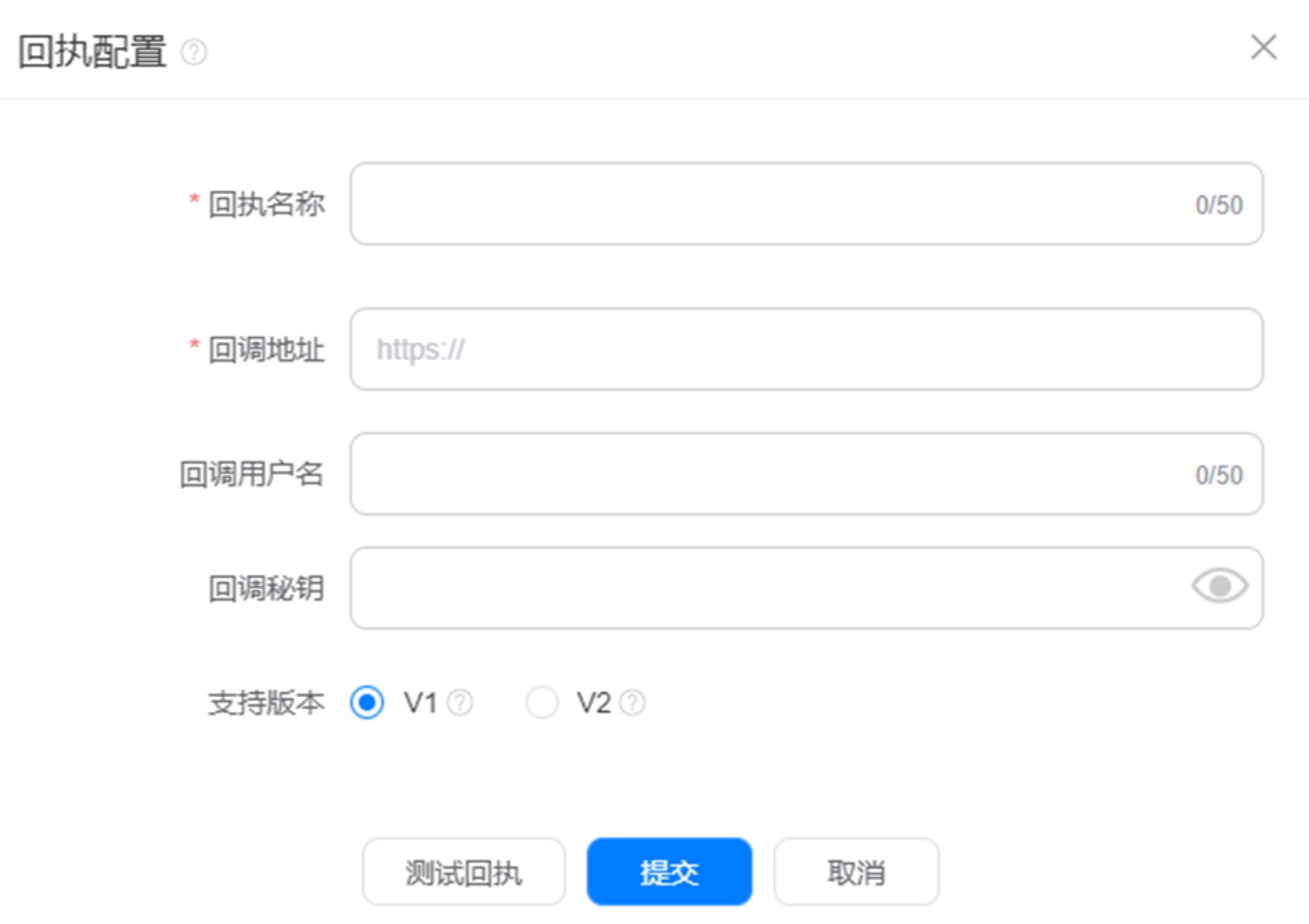Focus the 回调用户名 input box

point(806,474)
